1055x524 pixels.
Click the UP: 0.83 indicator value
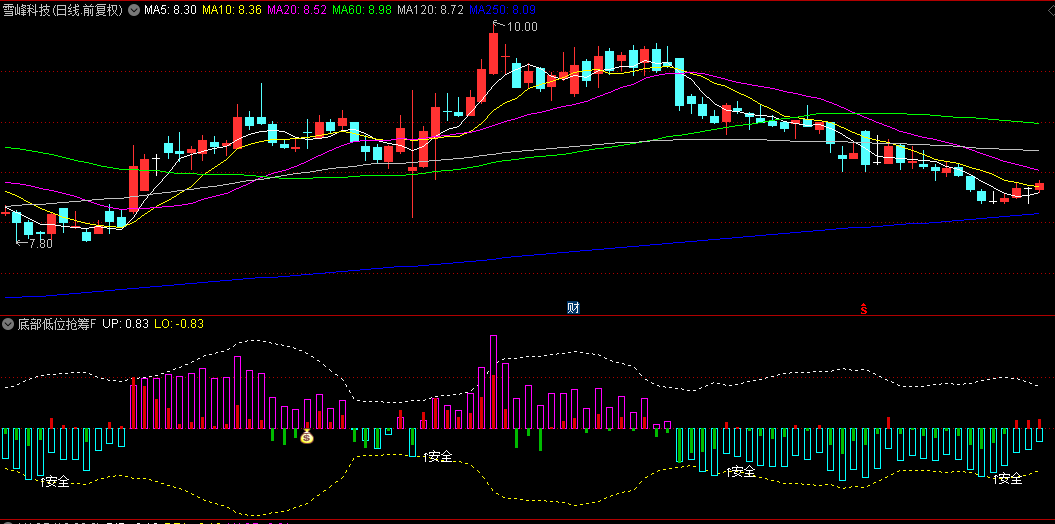point(126,324)
